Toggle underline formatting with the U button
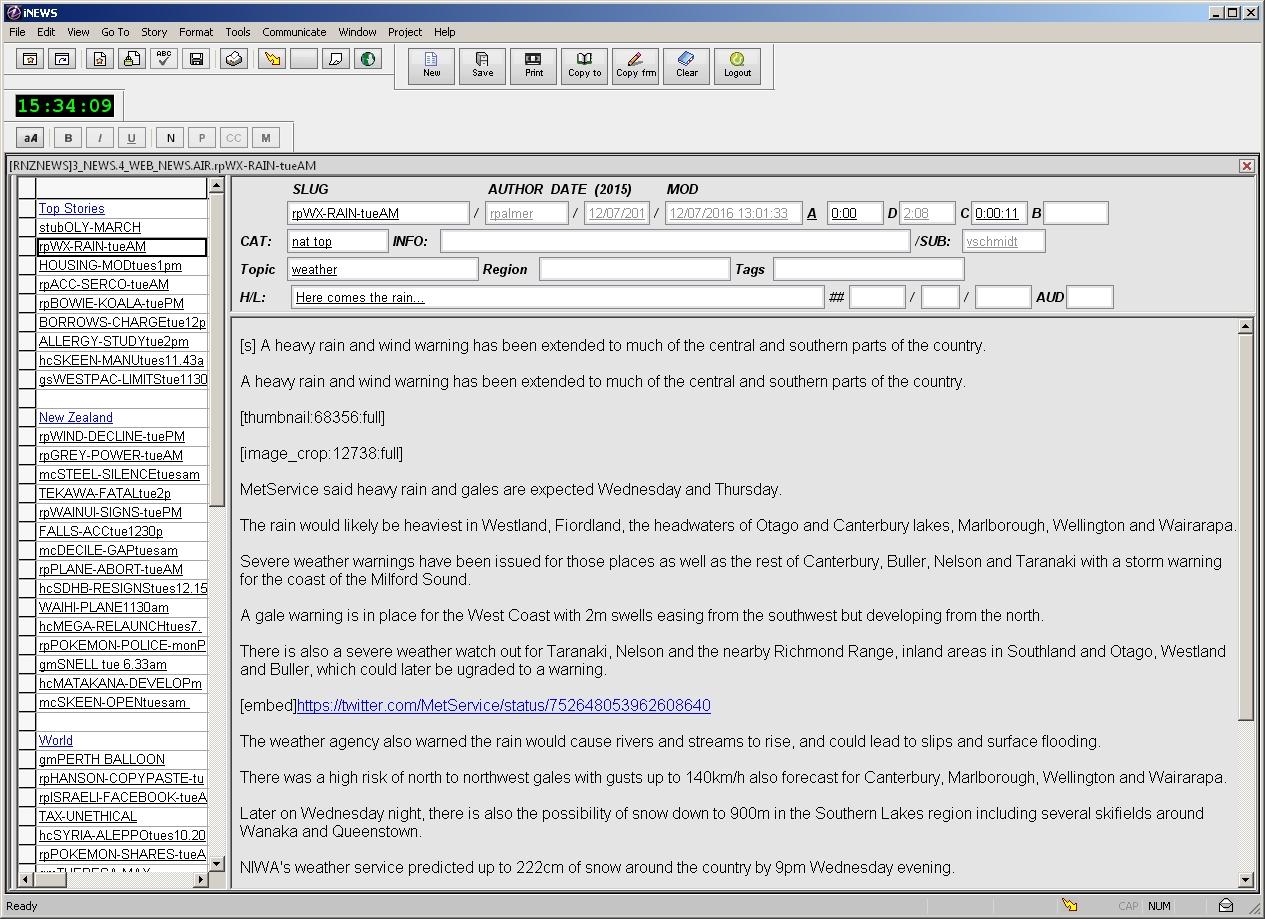 (x=131, y=137)
